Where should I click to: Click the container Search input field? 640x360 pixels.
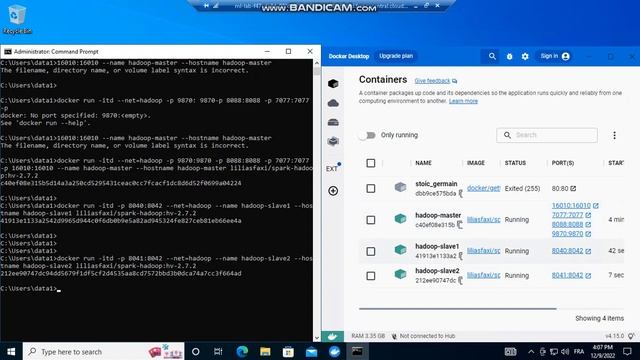click(547, 135)
